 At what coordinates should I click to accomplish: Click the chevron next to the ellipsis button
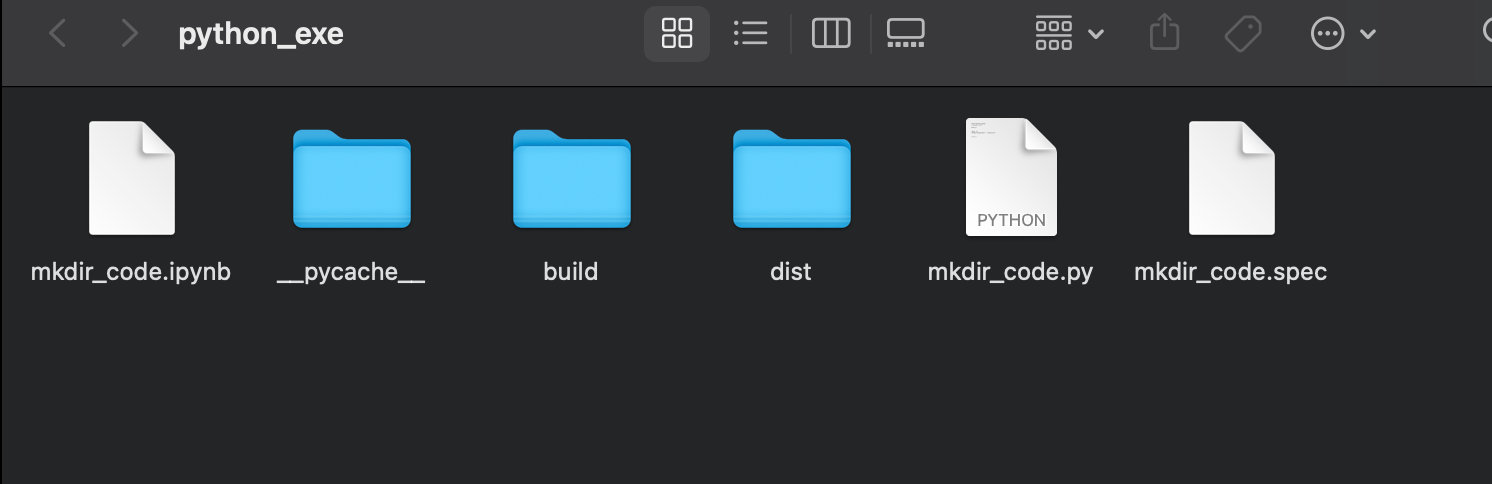[1367, 34]
